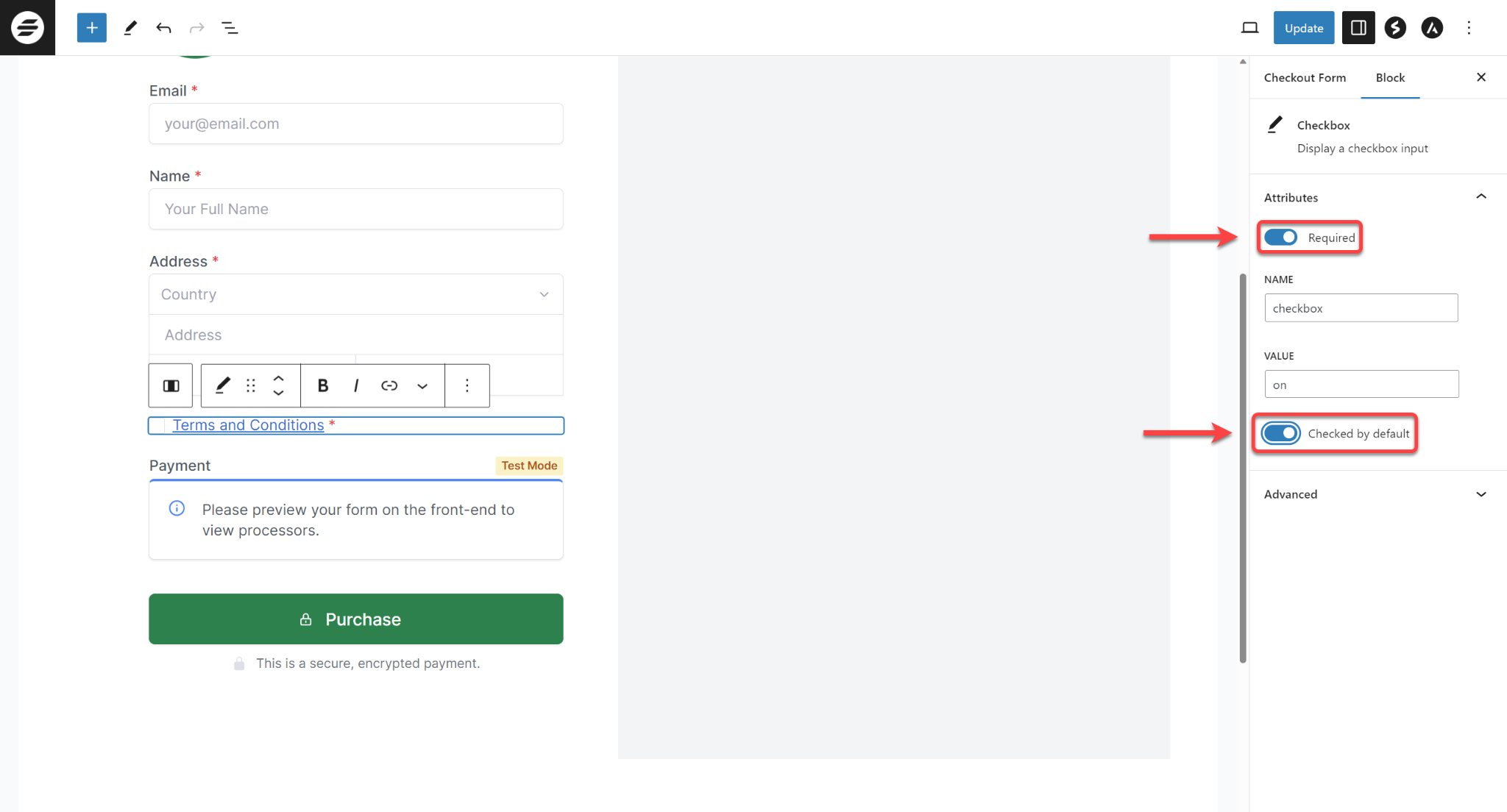The width and height of the screenshot is (1507, 812).
Task: Open the desktop preview icon
Action: point(1249,27)
